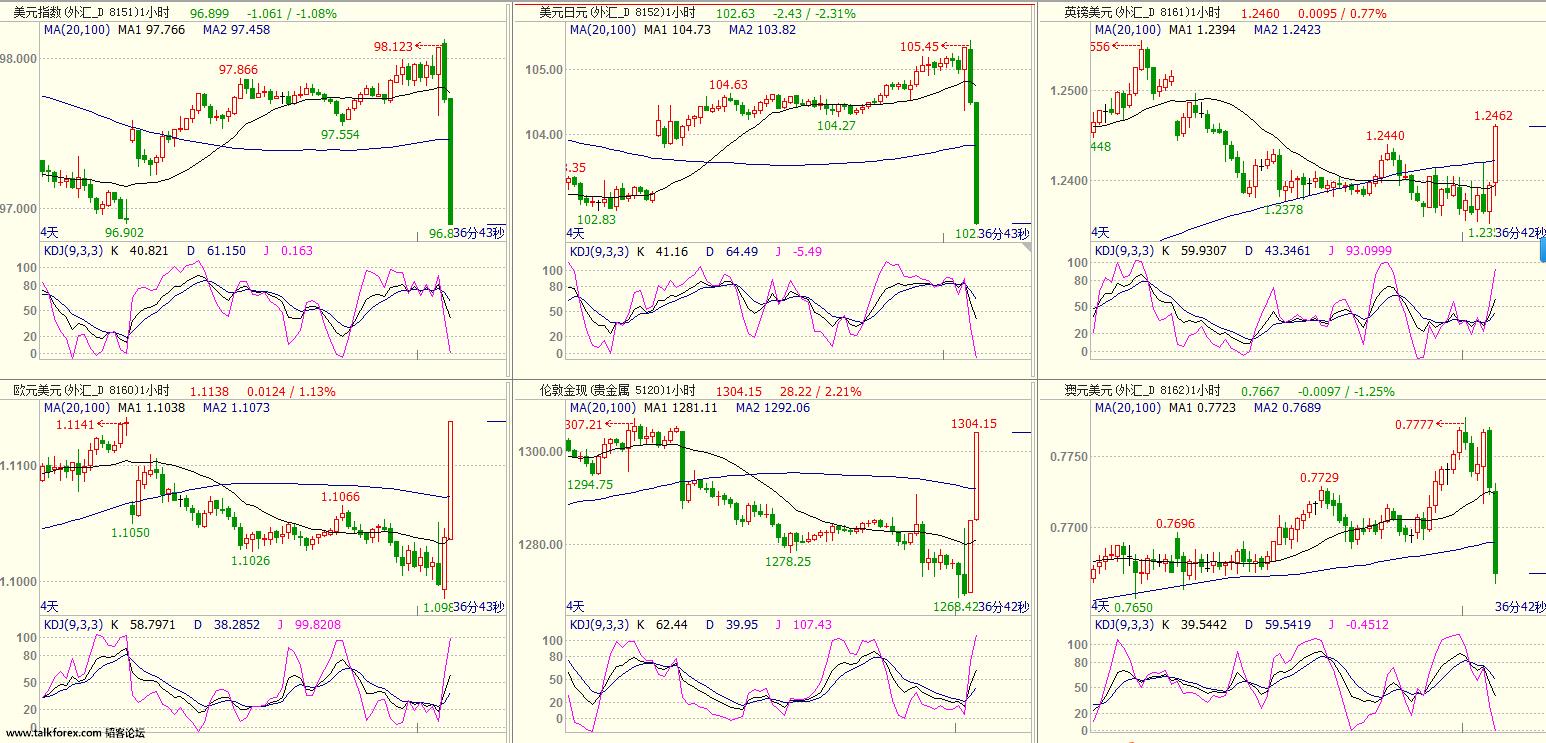Click the 1.1066 price label

pyautogui.click(x=340, y=497)
